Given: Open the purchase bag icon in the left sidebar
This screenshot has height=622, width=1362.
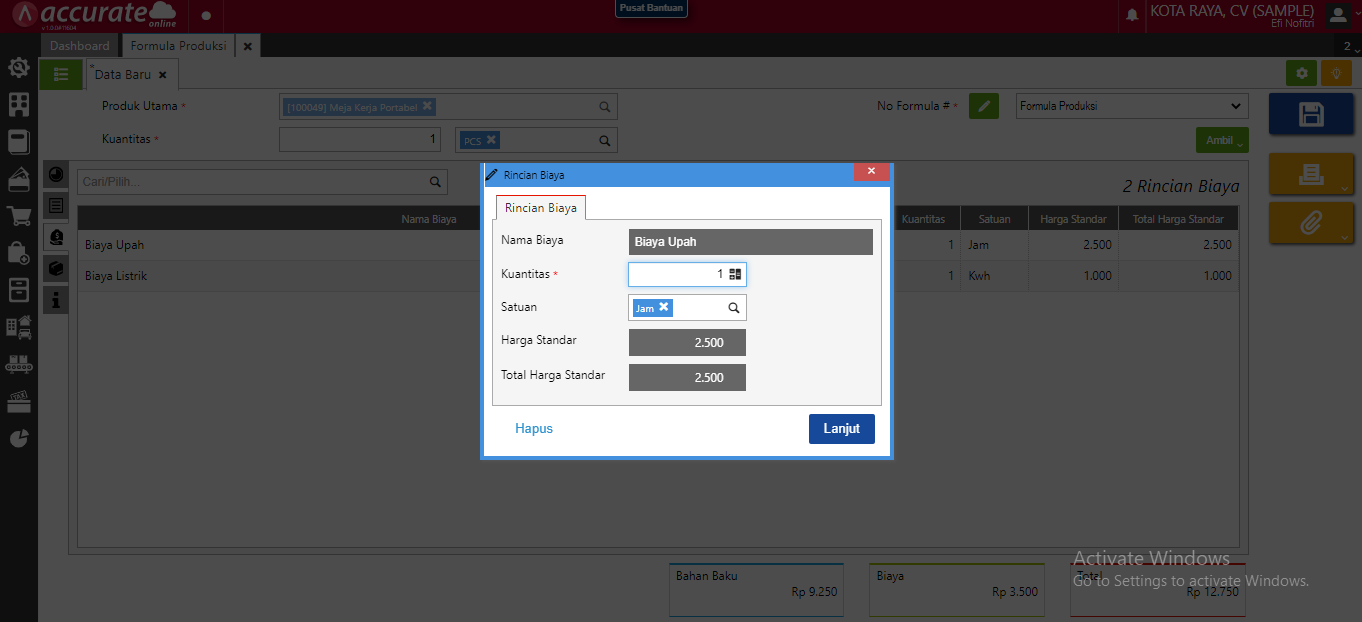Looking at the screenshot, I should click(x=18, y=253).
